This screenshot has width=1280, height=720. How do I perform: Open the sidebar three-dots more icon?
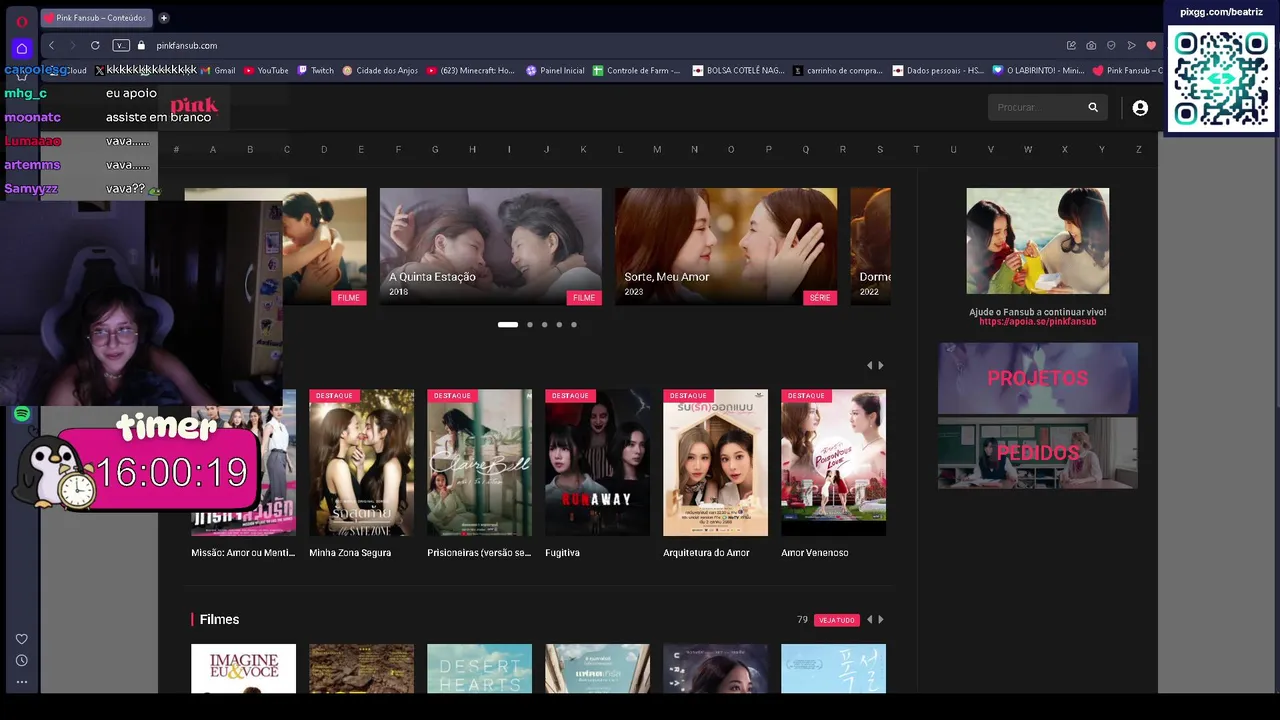(x=21, y=682)
